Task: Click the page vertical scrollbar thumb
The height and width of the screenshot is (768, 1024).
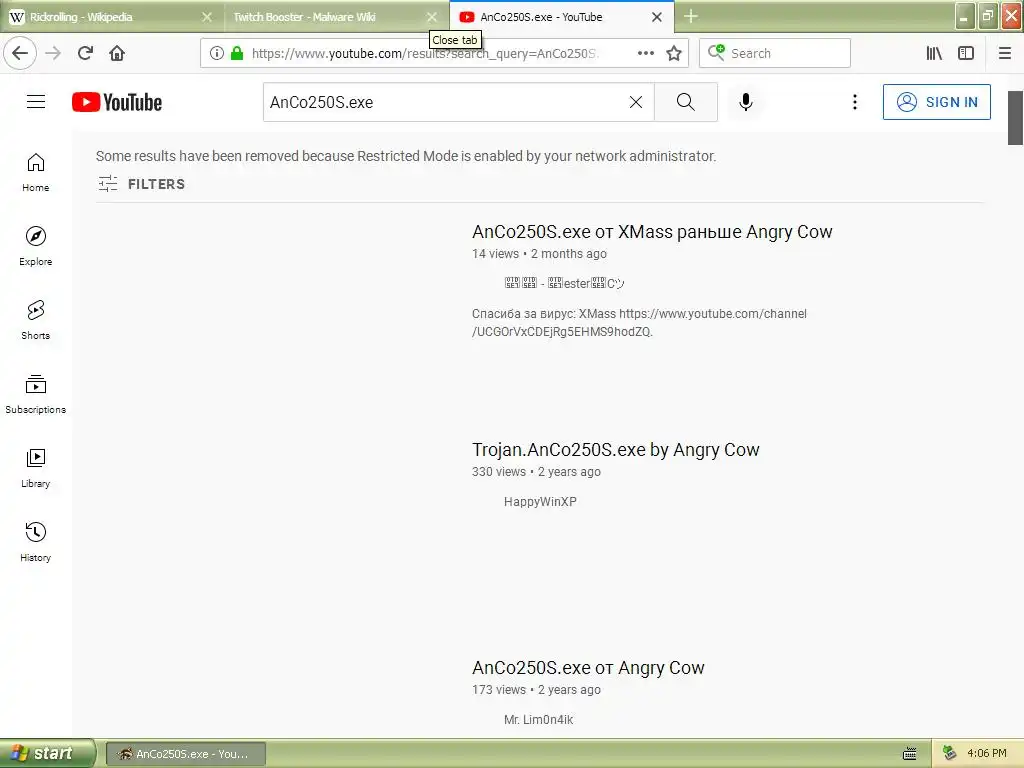Action: (1015, 118)
